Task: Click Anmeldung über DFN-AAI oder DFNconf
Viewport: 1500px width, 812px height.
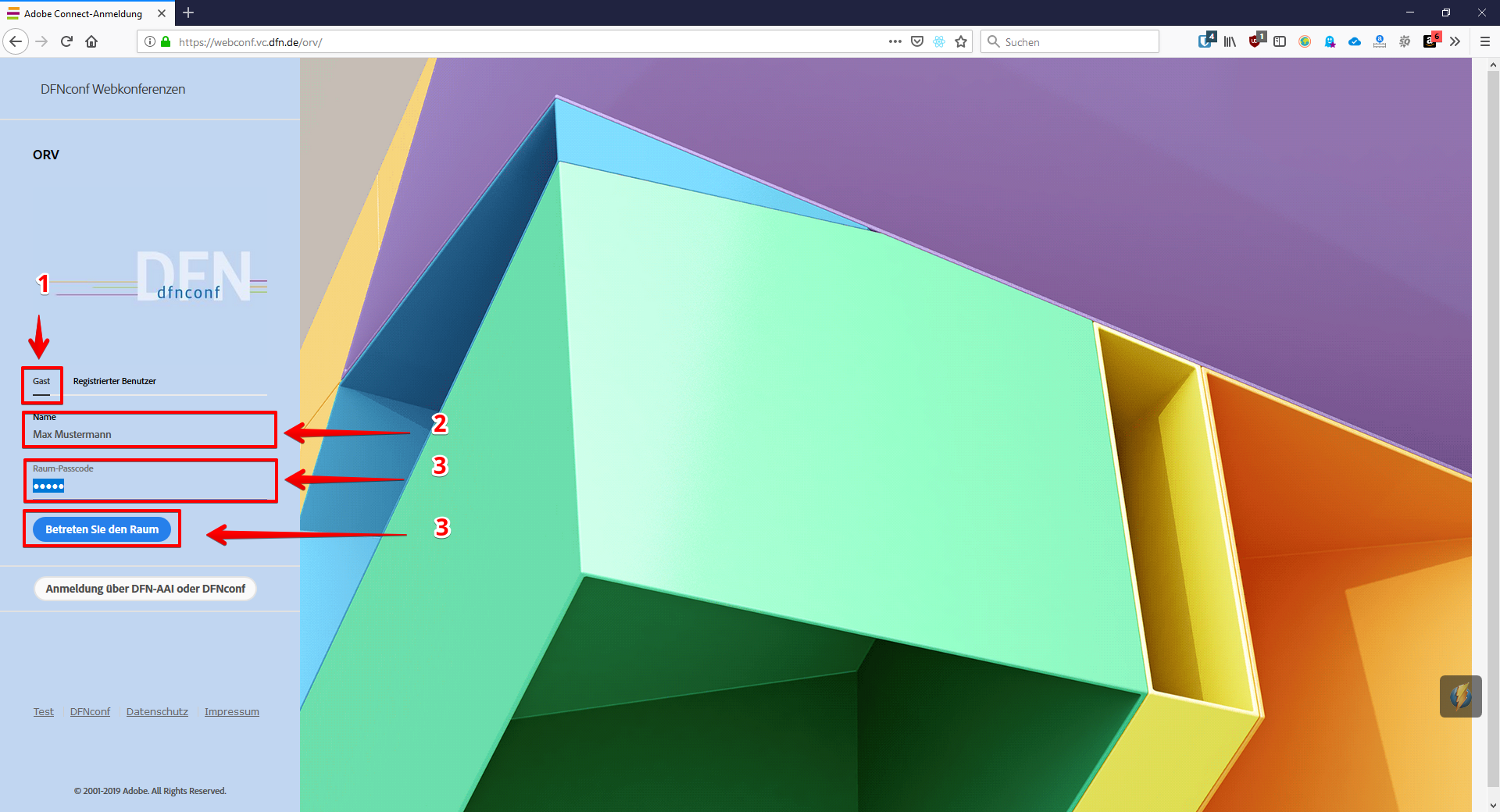Action: [145, 589]
